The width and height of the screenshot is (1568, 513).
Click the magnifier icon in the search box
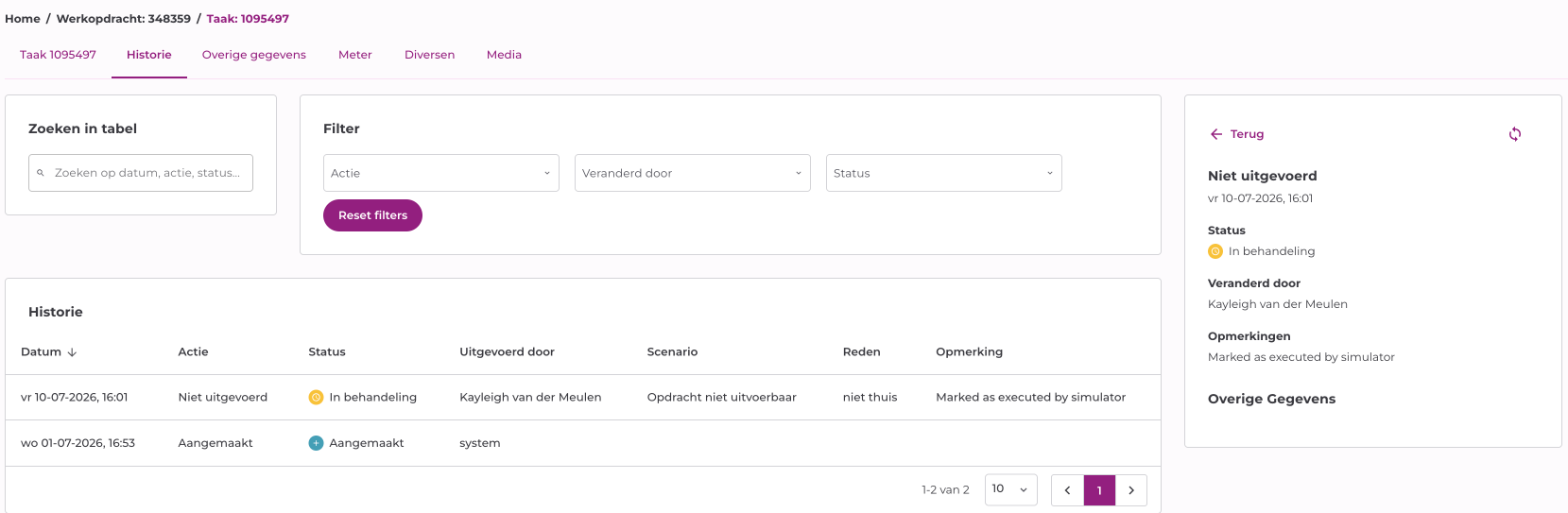(x=41, y=173)
